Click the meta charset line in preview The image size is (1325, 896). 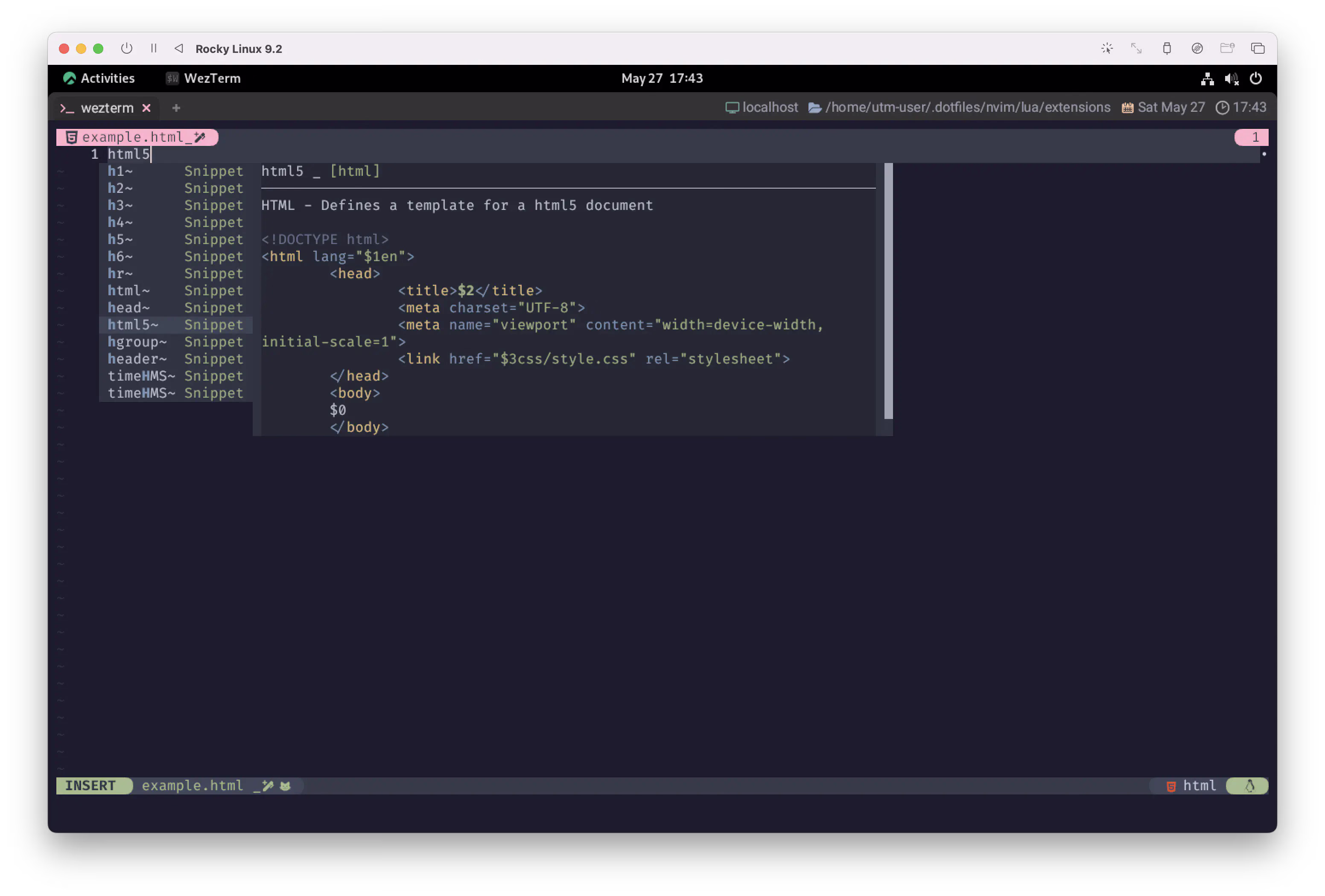tap(491, 308)
